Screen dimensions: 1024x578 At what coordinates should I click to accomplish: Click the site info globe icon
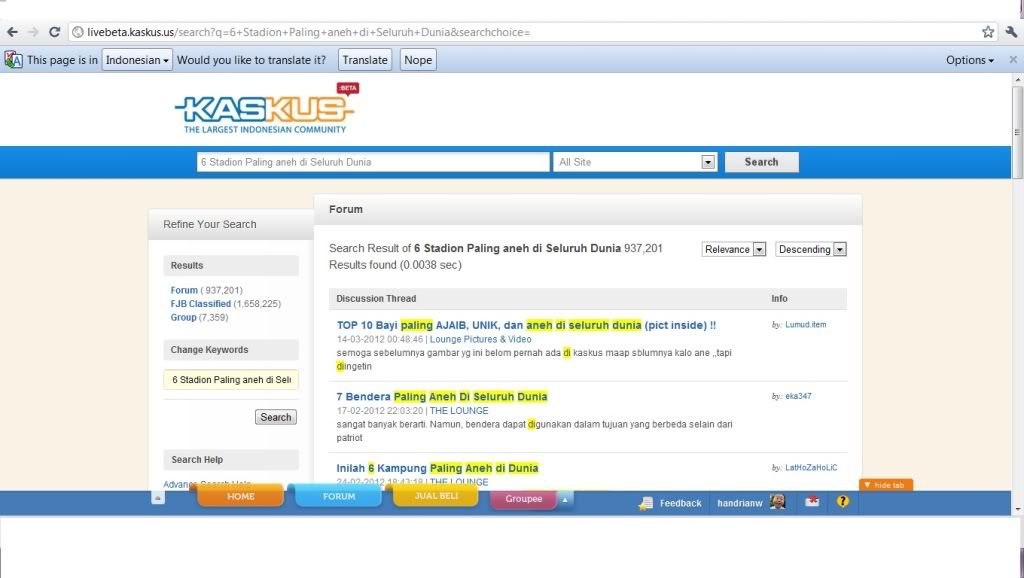pyautogui.click(x=78, y=32)
